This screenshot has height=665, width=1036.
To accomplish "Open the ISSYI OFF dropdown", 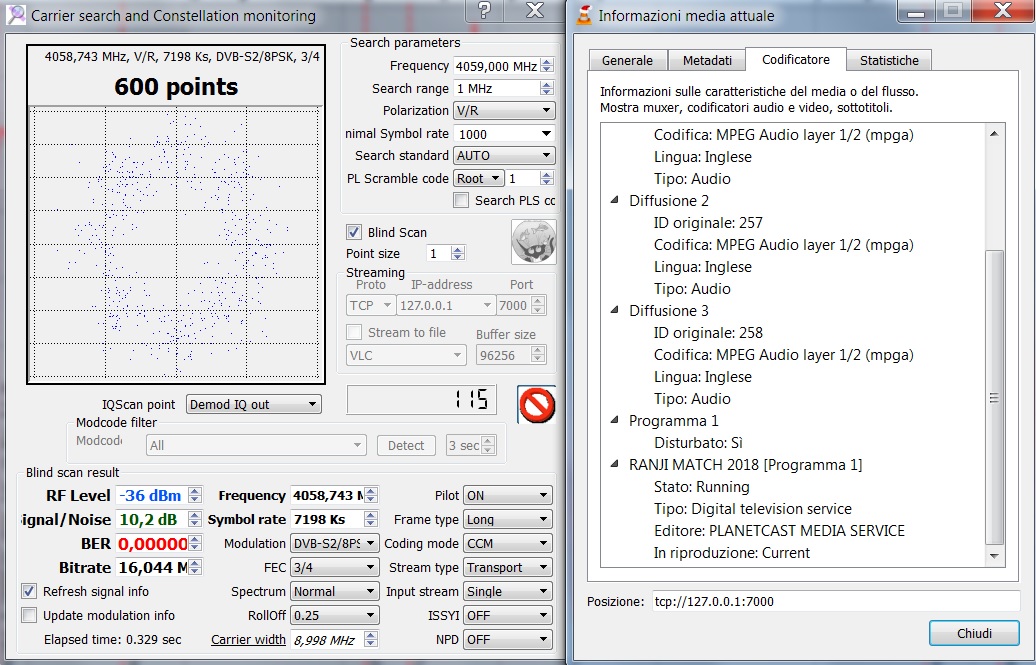I will [507, 615].
